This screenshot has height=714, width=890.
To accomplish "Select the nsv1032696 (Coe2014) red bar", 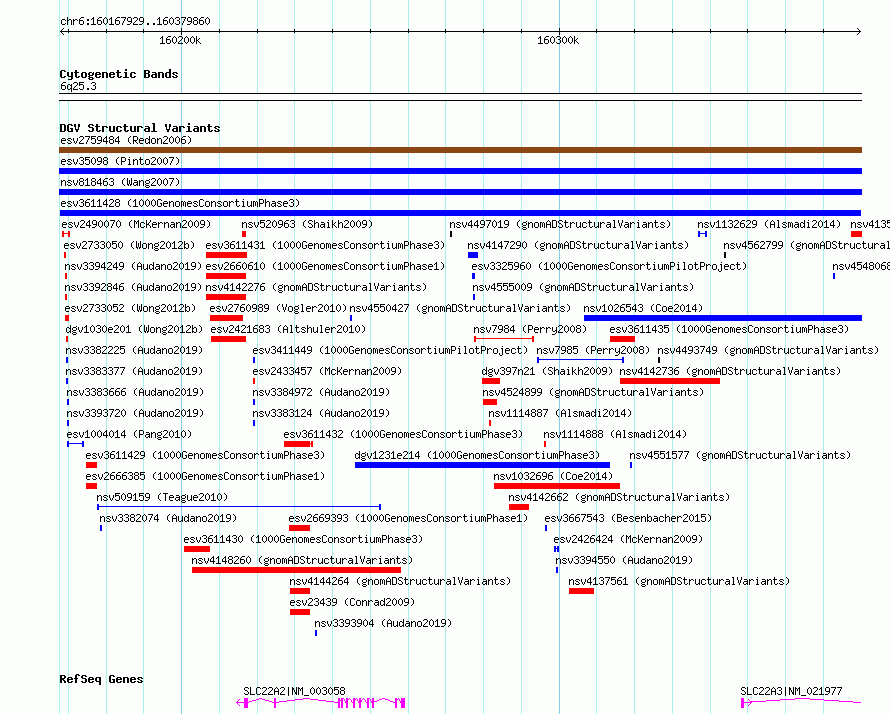I will [x=557, y=486].
